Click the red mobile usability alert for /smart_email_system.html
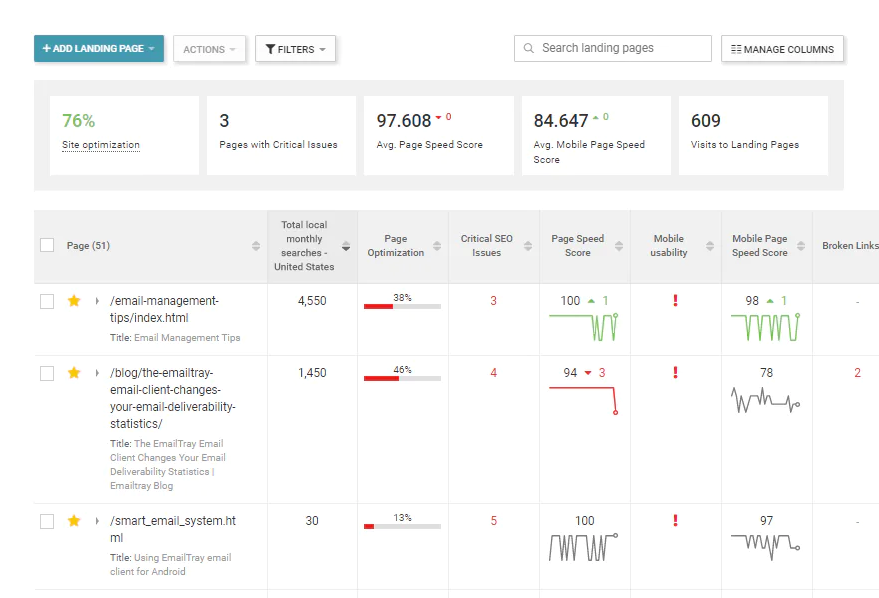 pyautogui.click(x=674, y=520)
